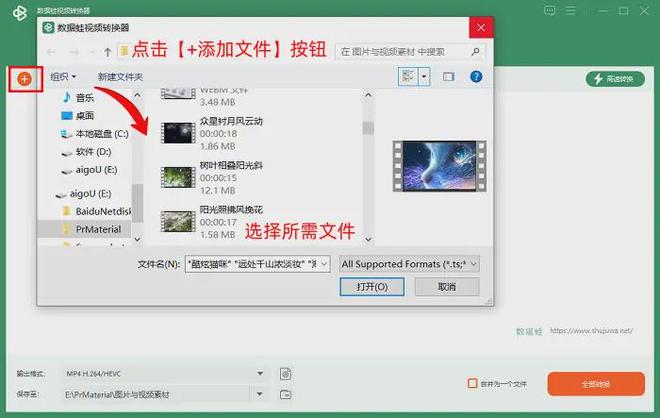
Task: Open save path dropdown arrow
Action: coord(260,394)
